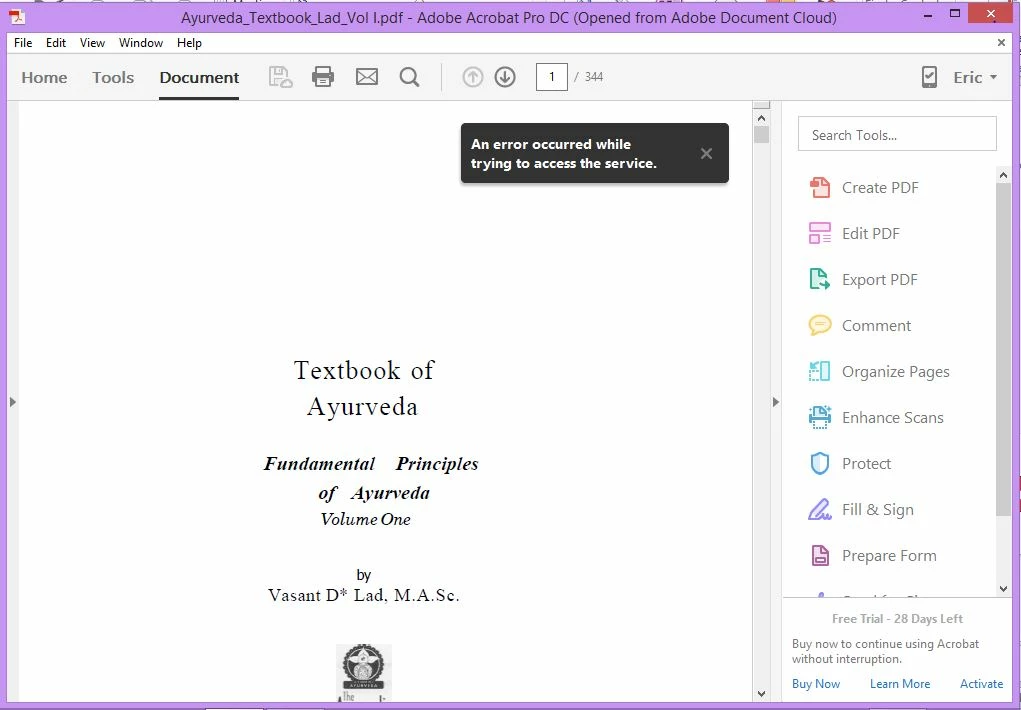
Task: Open the Create PDF tool
Action: click(x=863, y=188)
